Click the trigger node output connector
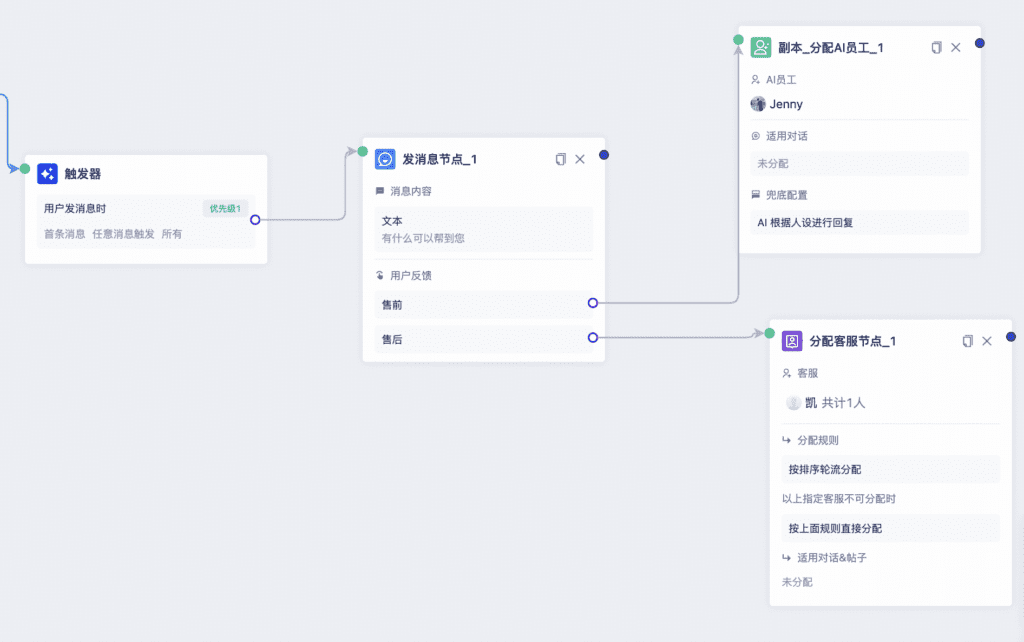Screen dimensions: 1024x642 click(x=255, y=220)
